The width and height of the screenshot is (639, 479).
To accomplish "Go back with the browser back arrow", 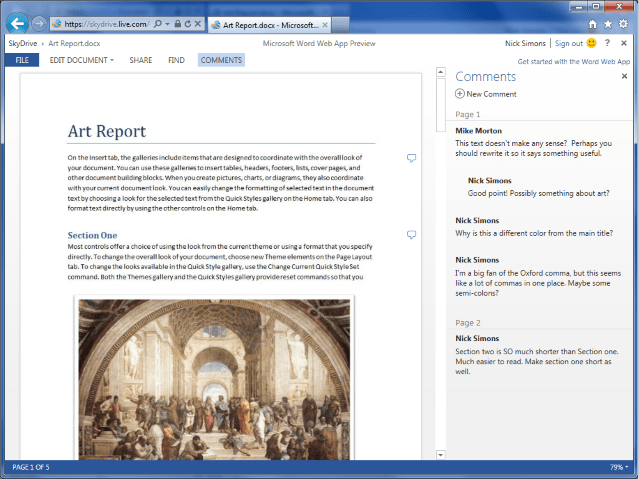I will [x=17, y=24].
